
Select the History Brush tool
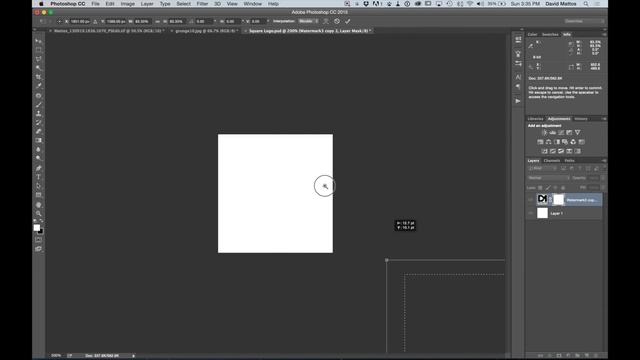38,122
